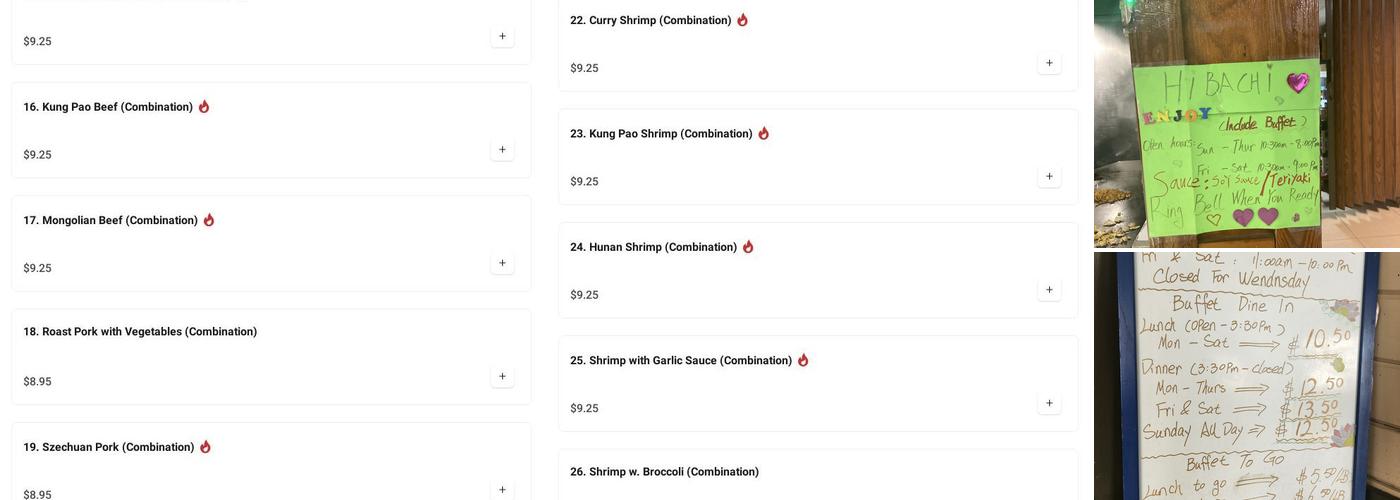Add Szechuan Pork combination to order
1400x500 pixels.
pos(502,490)
